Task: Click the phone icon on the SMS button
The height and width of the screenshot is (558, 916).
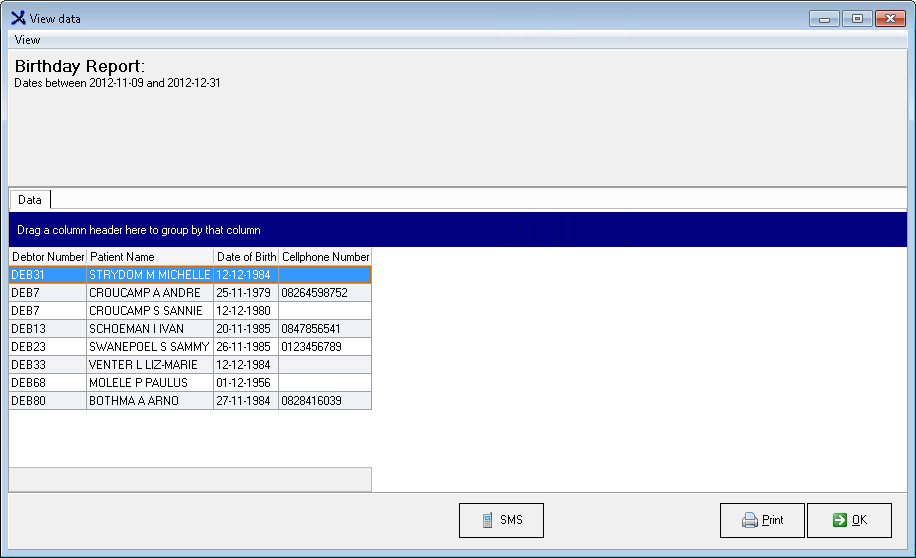Action: pos(487,520)
